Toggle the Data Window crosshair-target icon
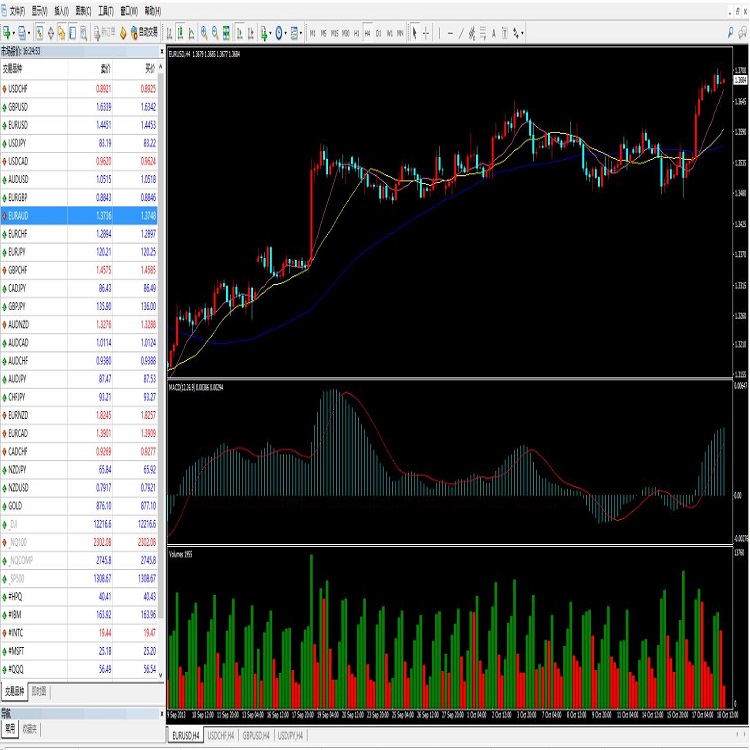750x750 pixels. pyautogui.click(x=51, y=33)
